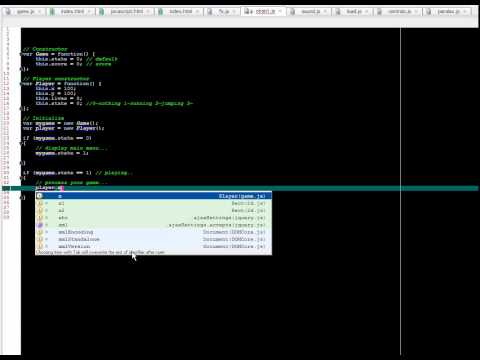
Task: Choose the xmlVersion Document suggestion
Action: 154,246
